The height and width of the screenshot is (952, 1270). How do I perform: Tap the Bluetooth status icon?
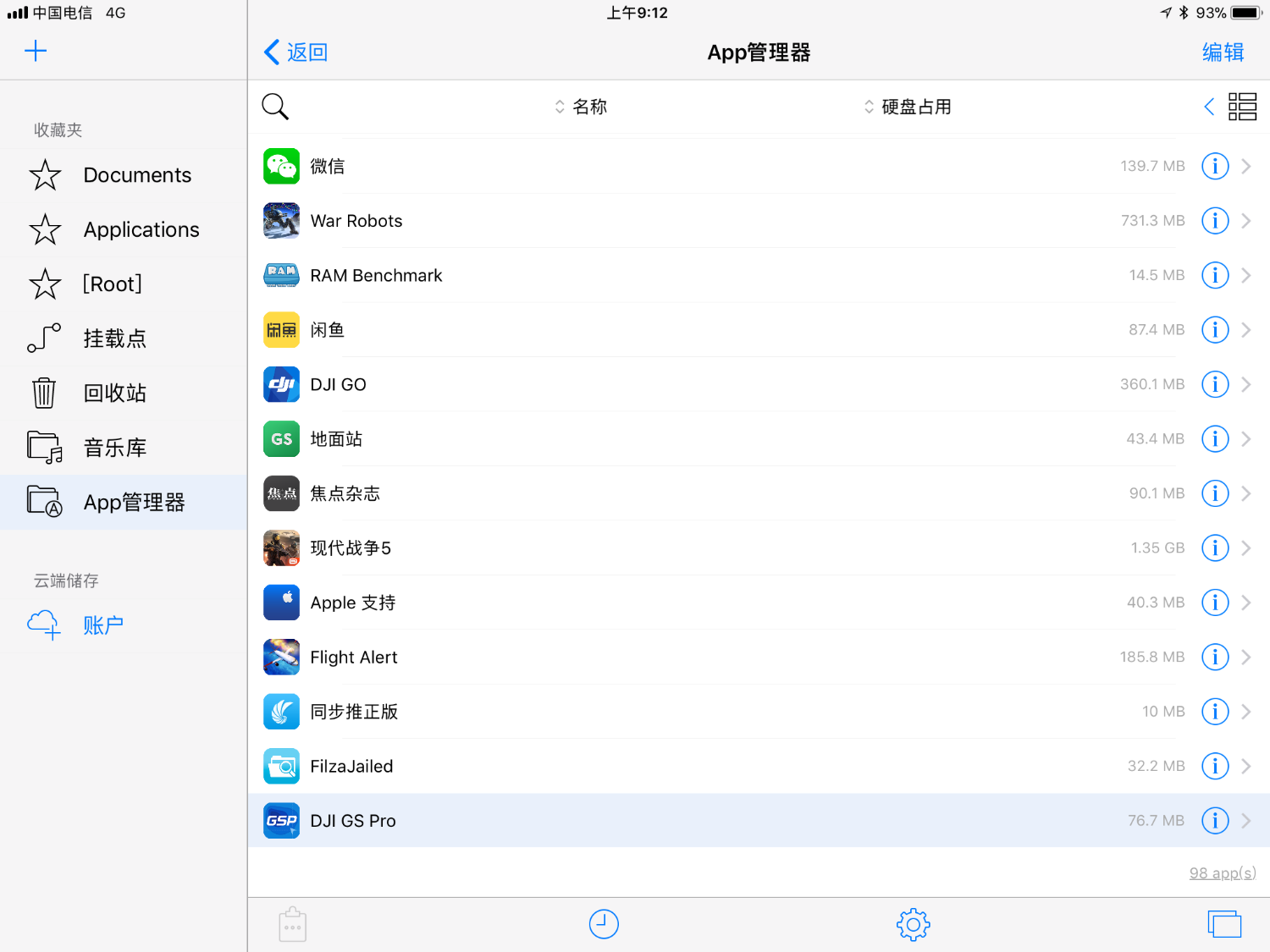pyautogui.click(x=1184, y=13)
